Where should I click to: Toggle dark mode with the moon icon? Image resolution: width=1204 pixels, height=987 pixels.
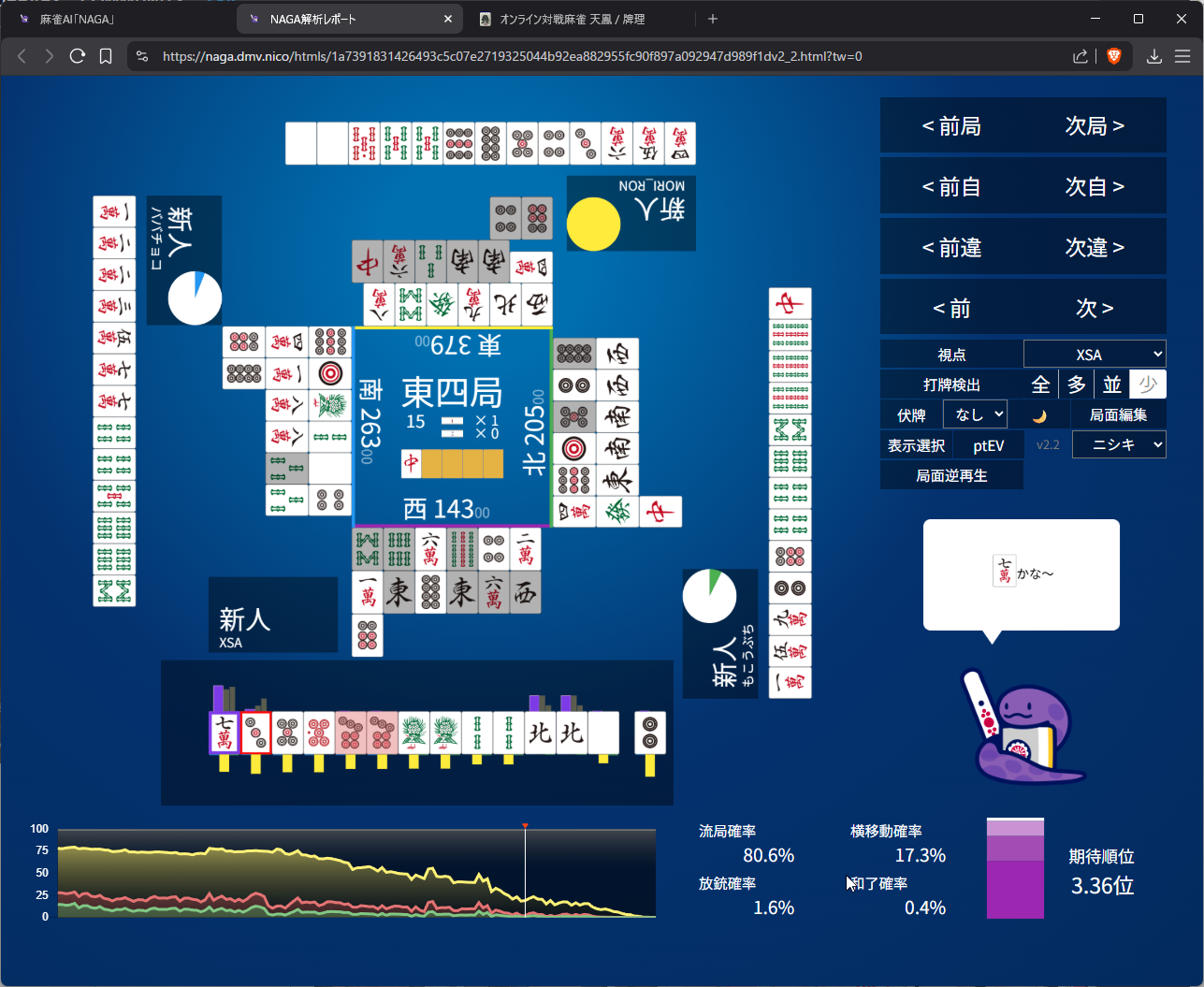click(x=1039, y=415)
